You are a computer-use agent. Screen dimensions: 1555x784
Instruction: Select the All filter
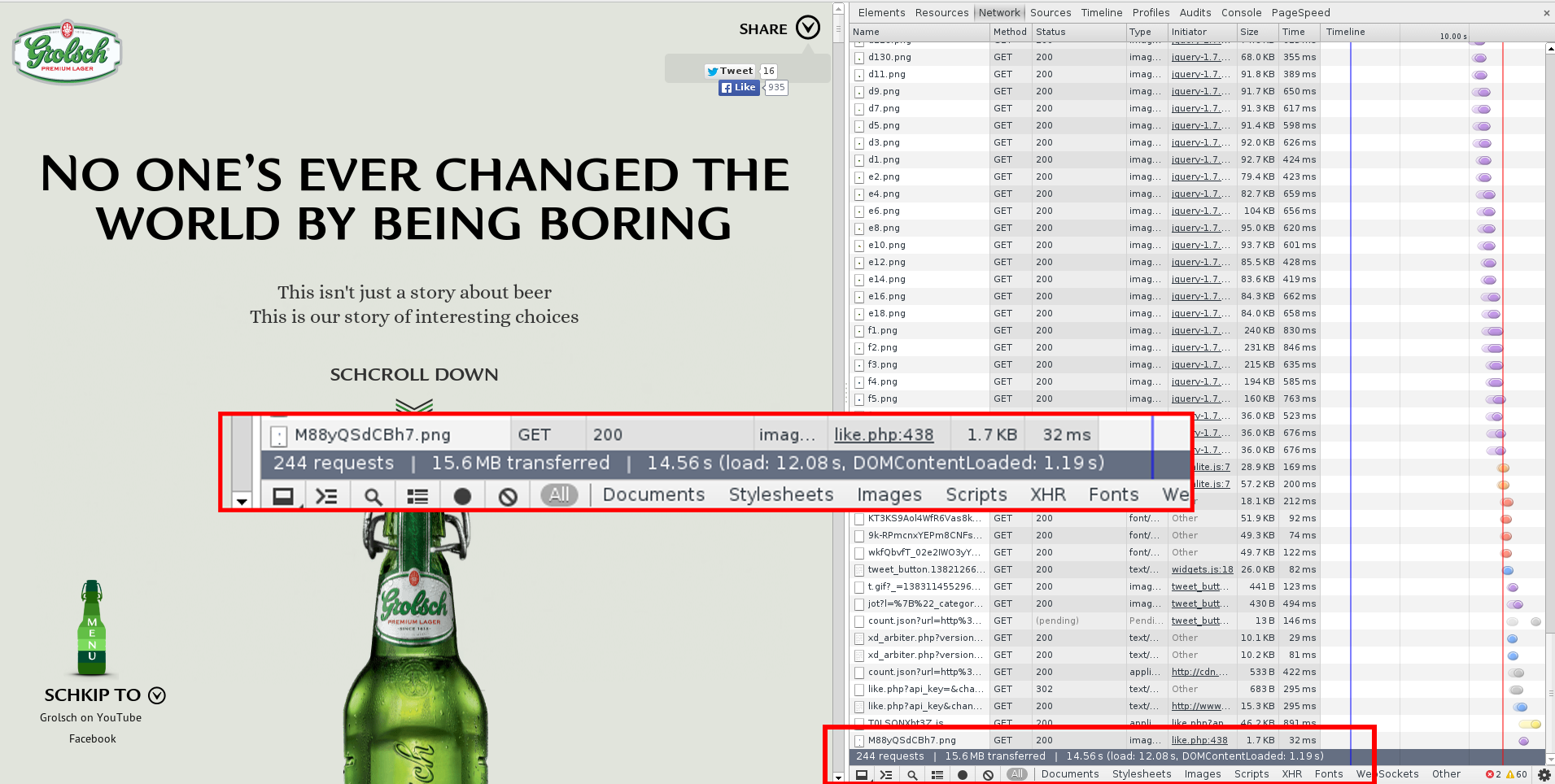[1017, 774]
